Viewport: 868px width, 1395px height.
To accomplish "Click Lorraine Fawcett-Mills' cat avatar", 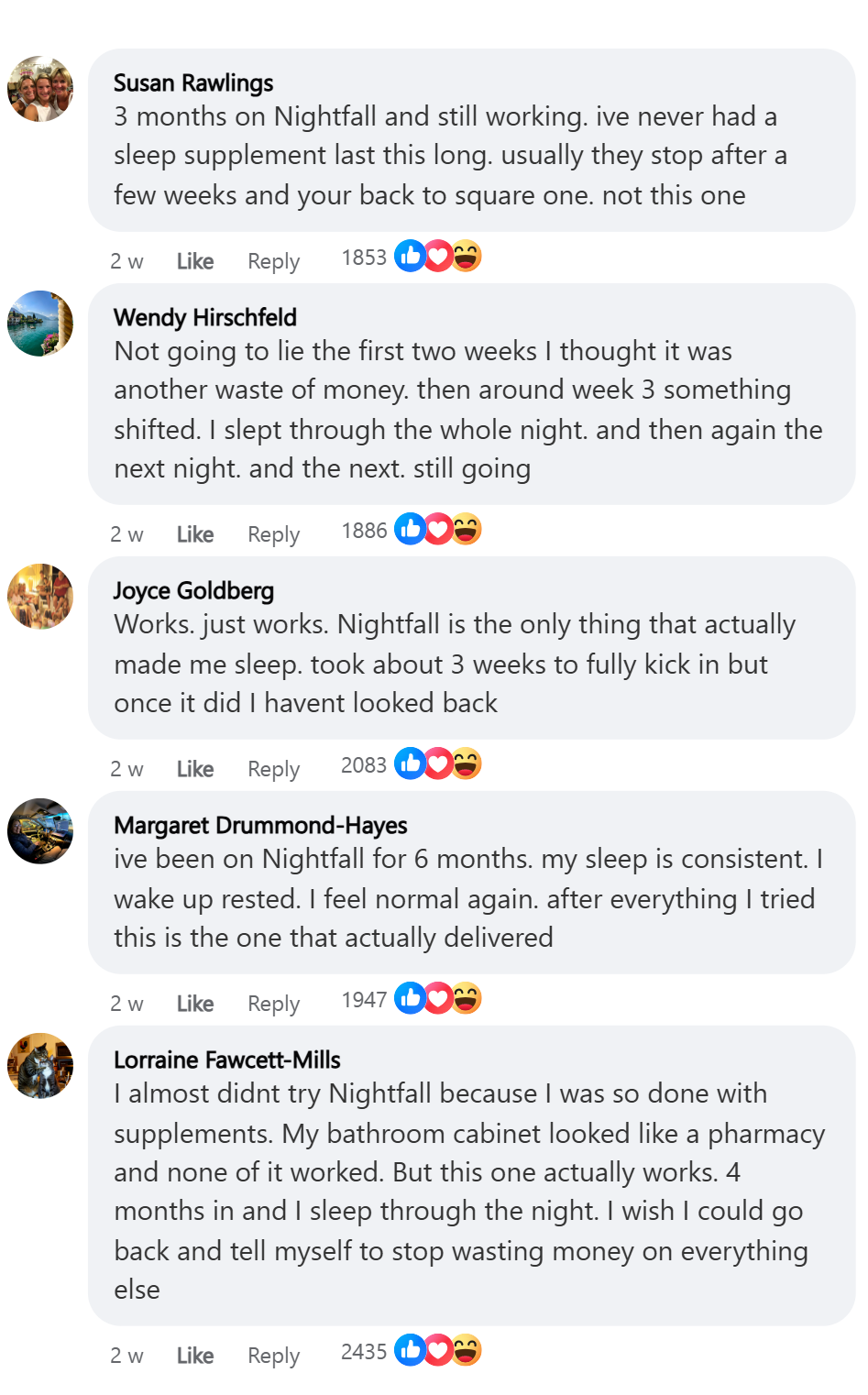I will [x=40, y=1066].
